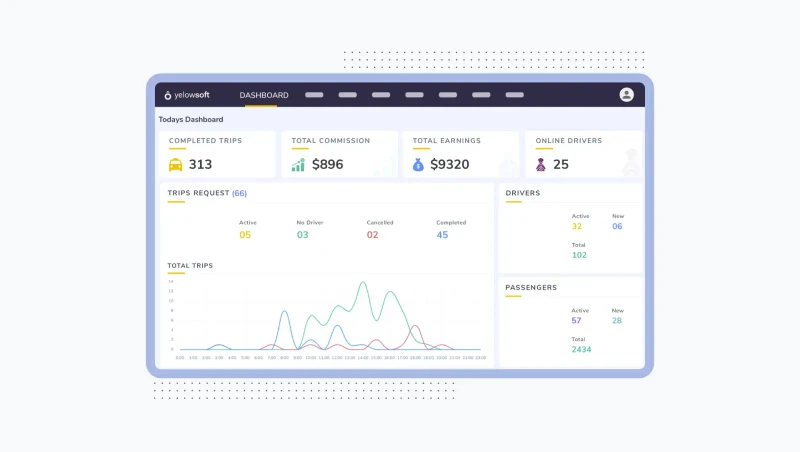Open the Cancelled trips value 02
This screenshot has height=452, width=800.
tap(372, 235)
